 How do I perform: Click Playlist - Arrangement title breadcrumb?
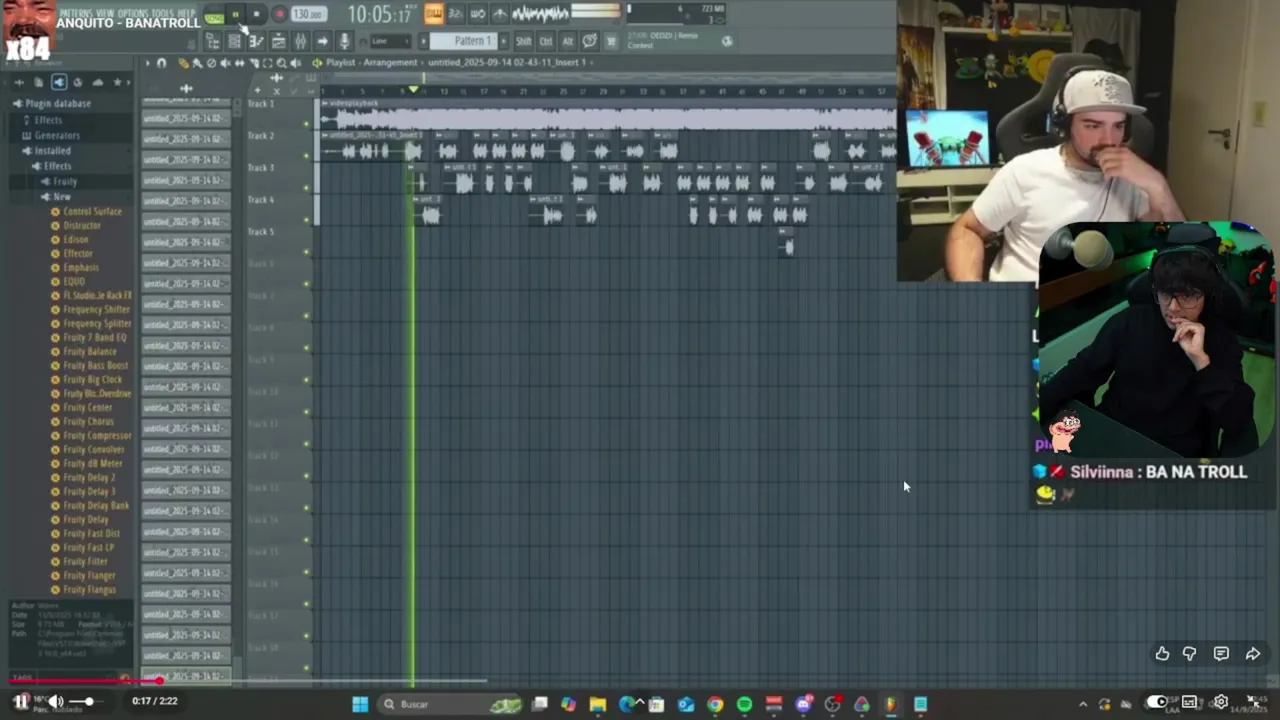(x=371, y=62)
